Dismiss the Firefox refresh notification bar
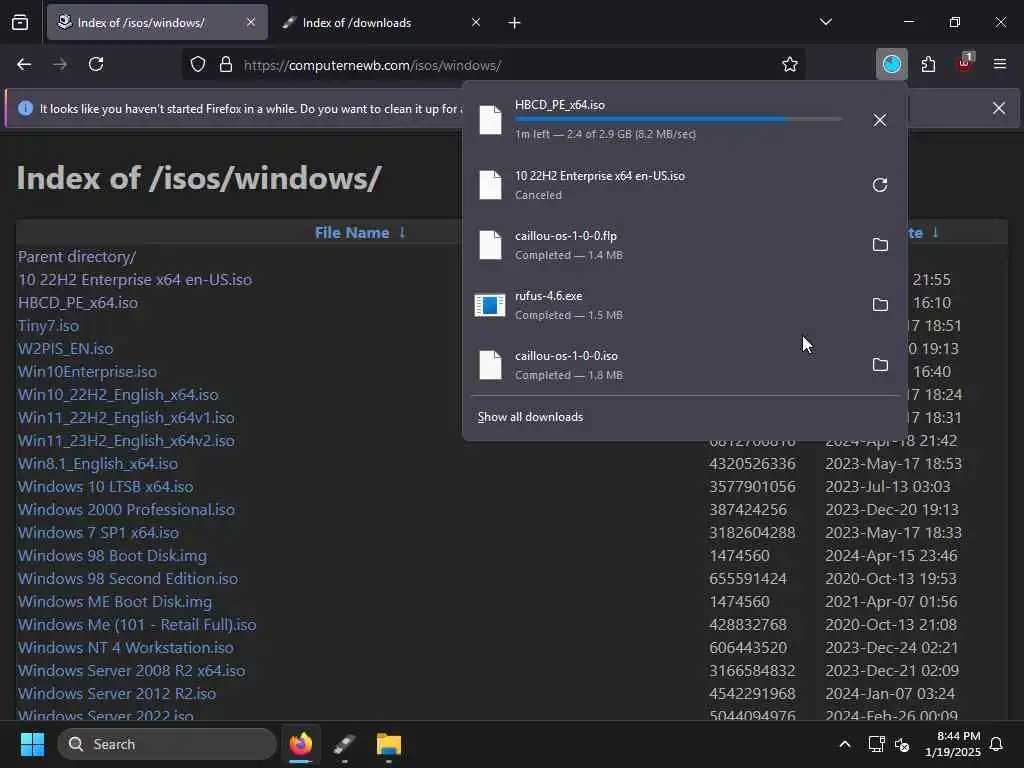 coord(999,108)
